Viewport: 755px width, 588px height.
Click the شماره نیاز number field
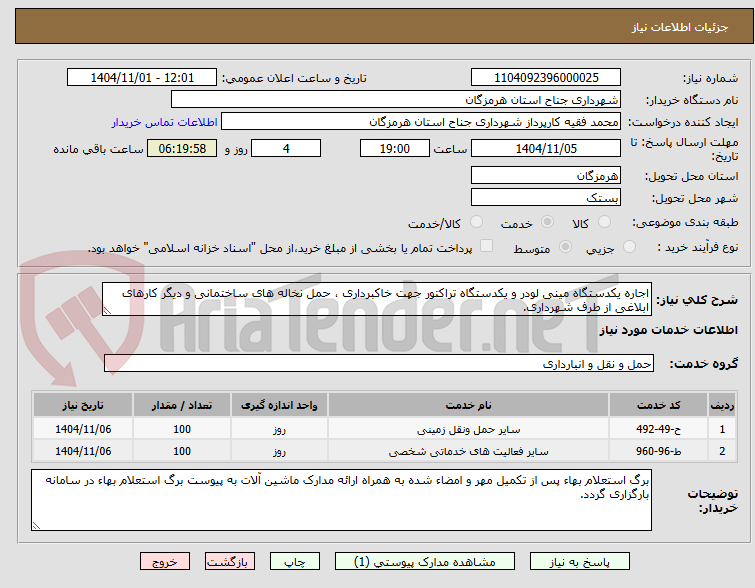[546, 78]
